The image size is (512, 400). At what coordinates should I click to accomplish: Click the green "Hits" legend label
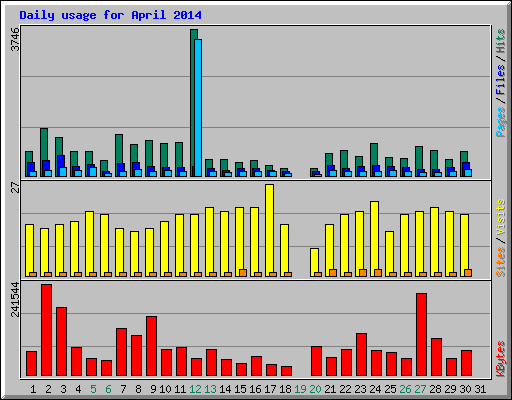tap(500, 41)
